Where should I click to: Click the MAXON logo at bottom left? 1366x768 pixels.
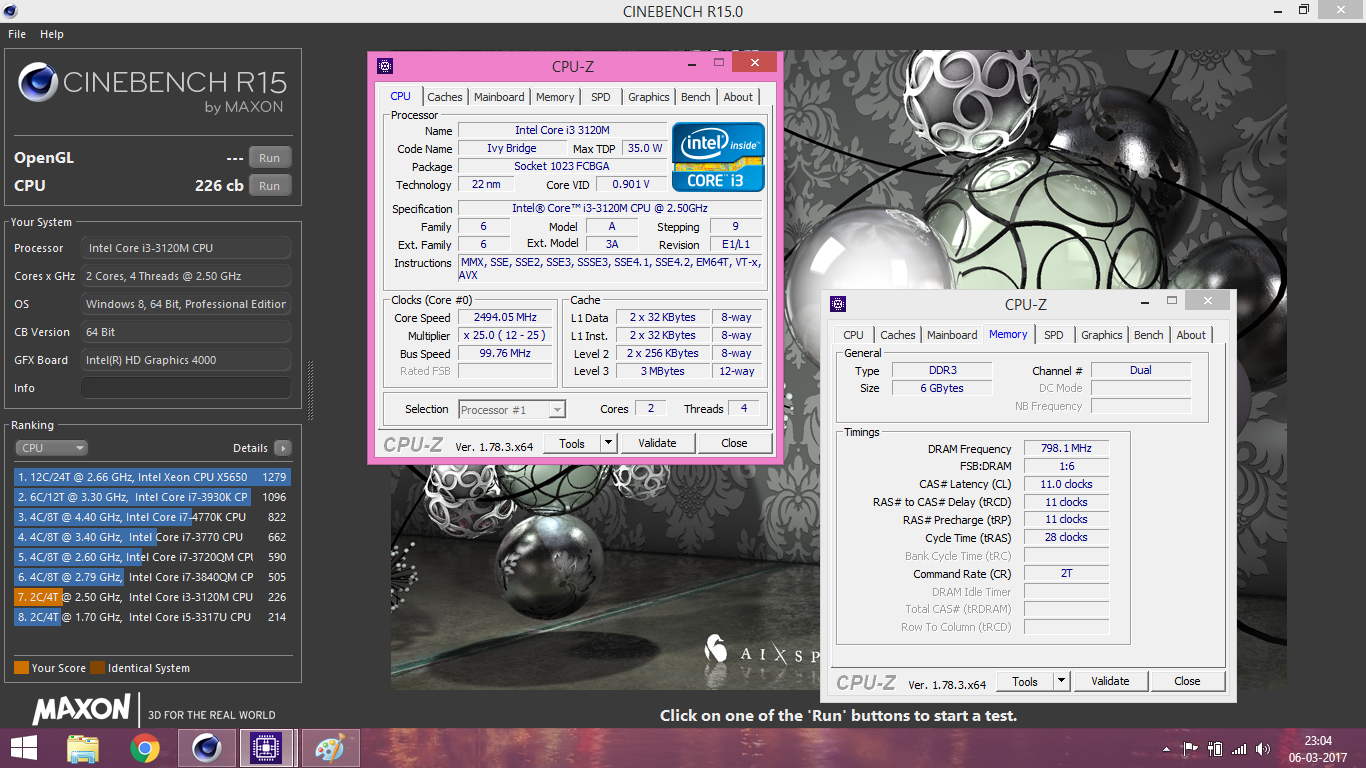tap(82, 711)
